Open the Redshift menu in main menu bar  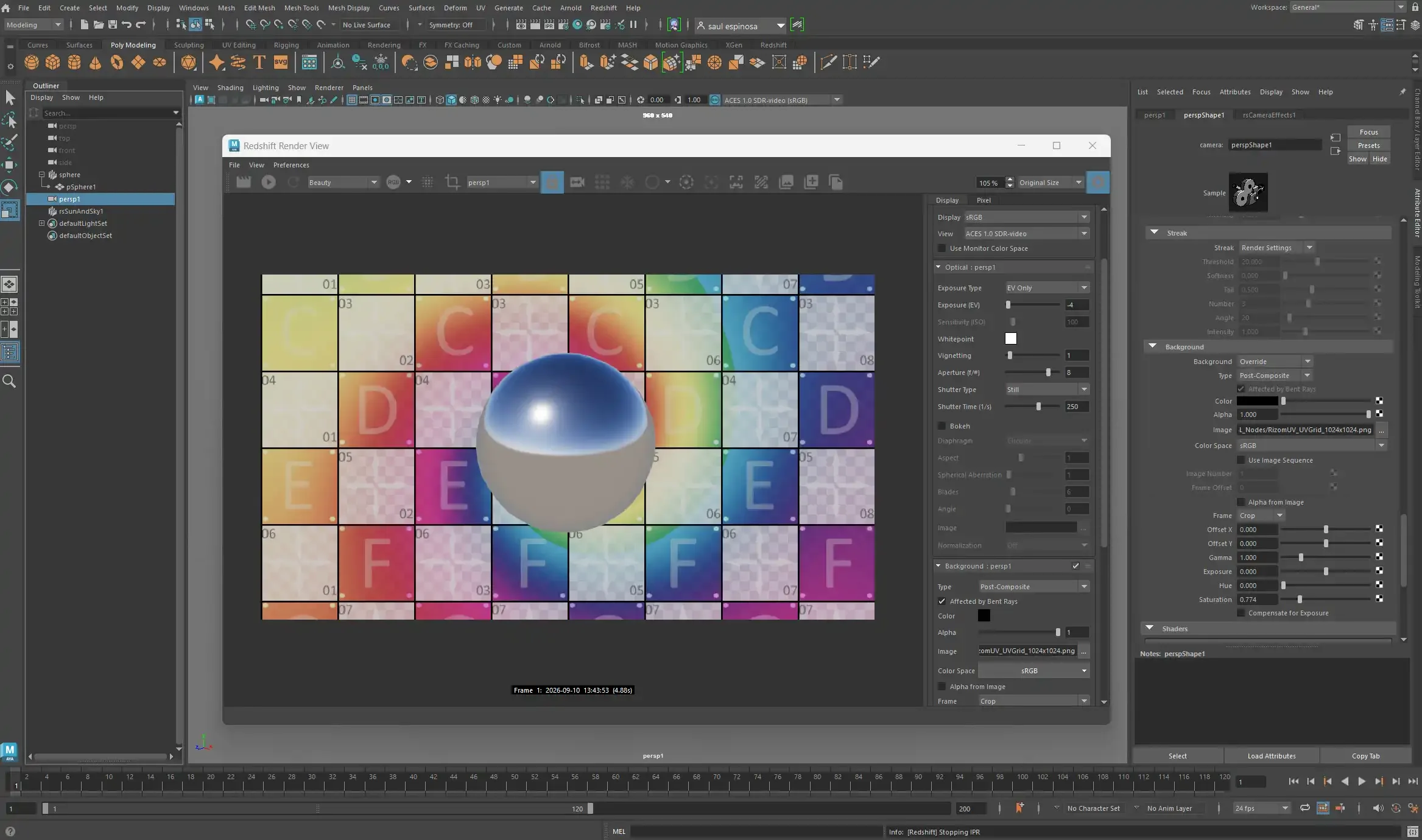(604, 8)
